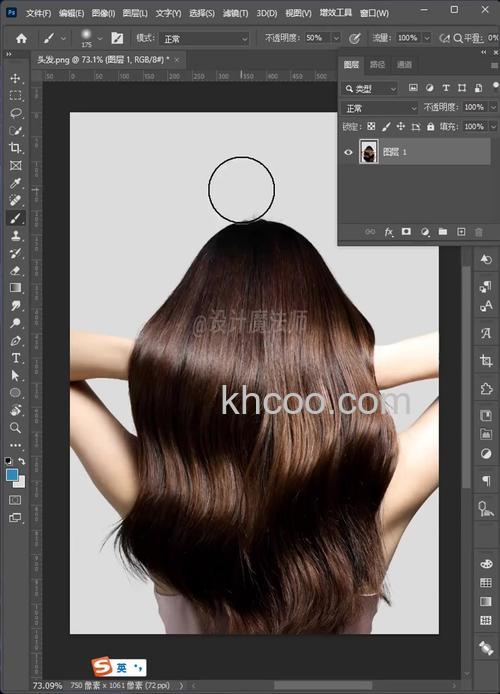Open layer 填充 100% dropdown arrow
This screenshot has height=694, width=500.
(493, 127)
